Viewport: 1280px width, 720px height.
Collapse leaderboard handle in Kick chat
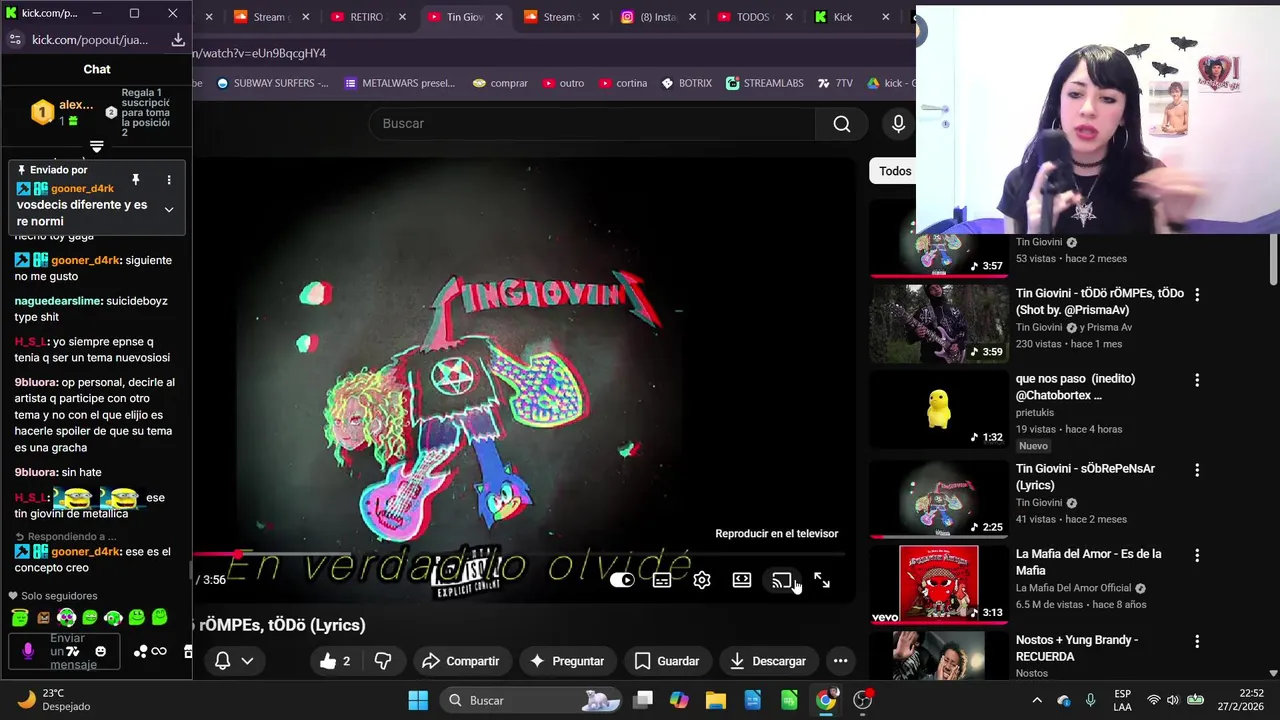96,147
